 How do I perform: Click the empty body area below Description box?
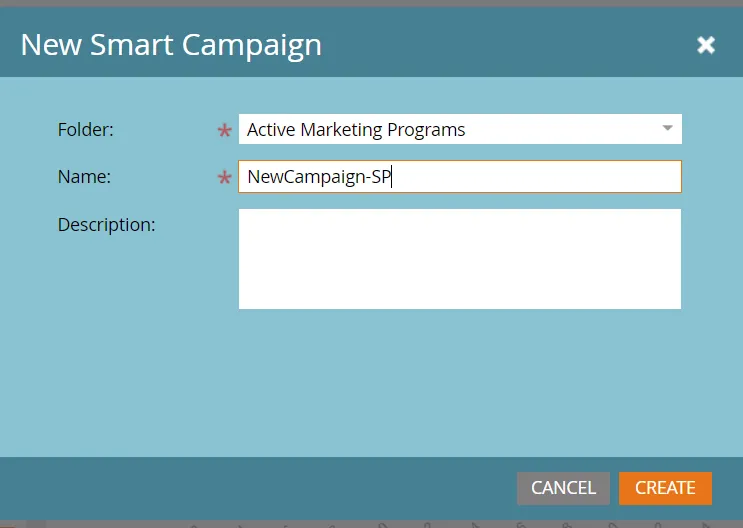pyautogui.click(x=400, y=380)
